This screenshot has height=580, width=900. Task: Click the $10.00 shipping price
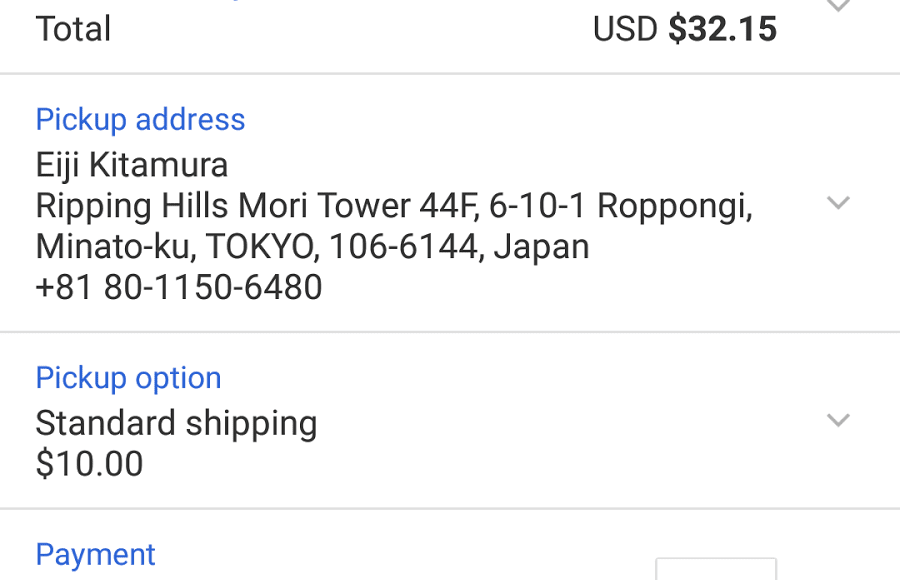pos(89,464)
